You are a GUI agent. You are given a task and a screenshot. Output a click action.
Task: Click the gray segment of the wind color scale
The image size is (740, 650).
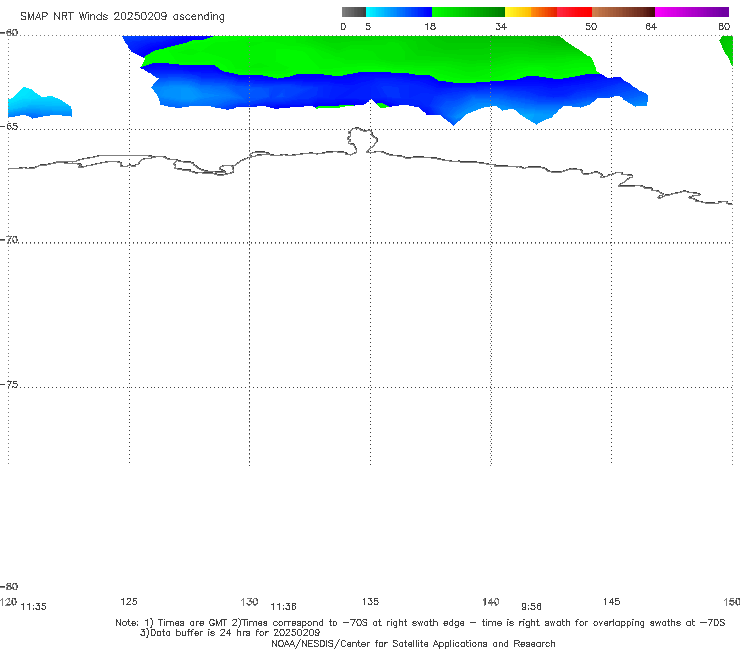pos(354,12)
